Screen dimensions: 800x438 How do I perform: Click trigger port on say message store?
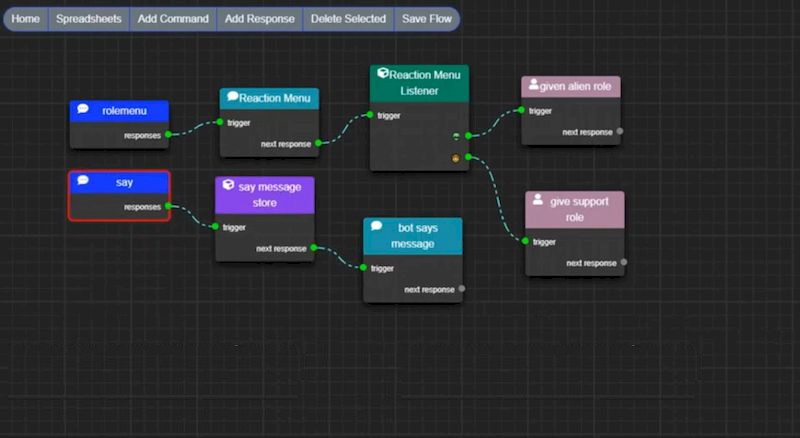(215, 226)
